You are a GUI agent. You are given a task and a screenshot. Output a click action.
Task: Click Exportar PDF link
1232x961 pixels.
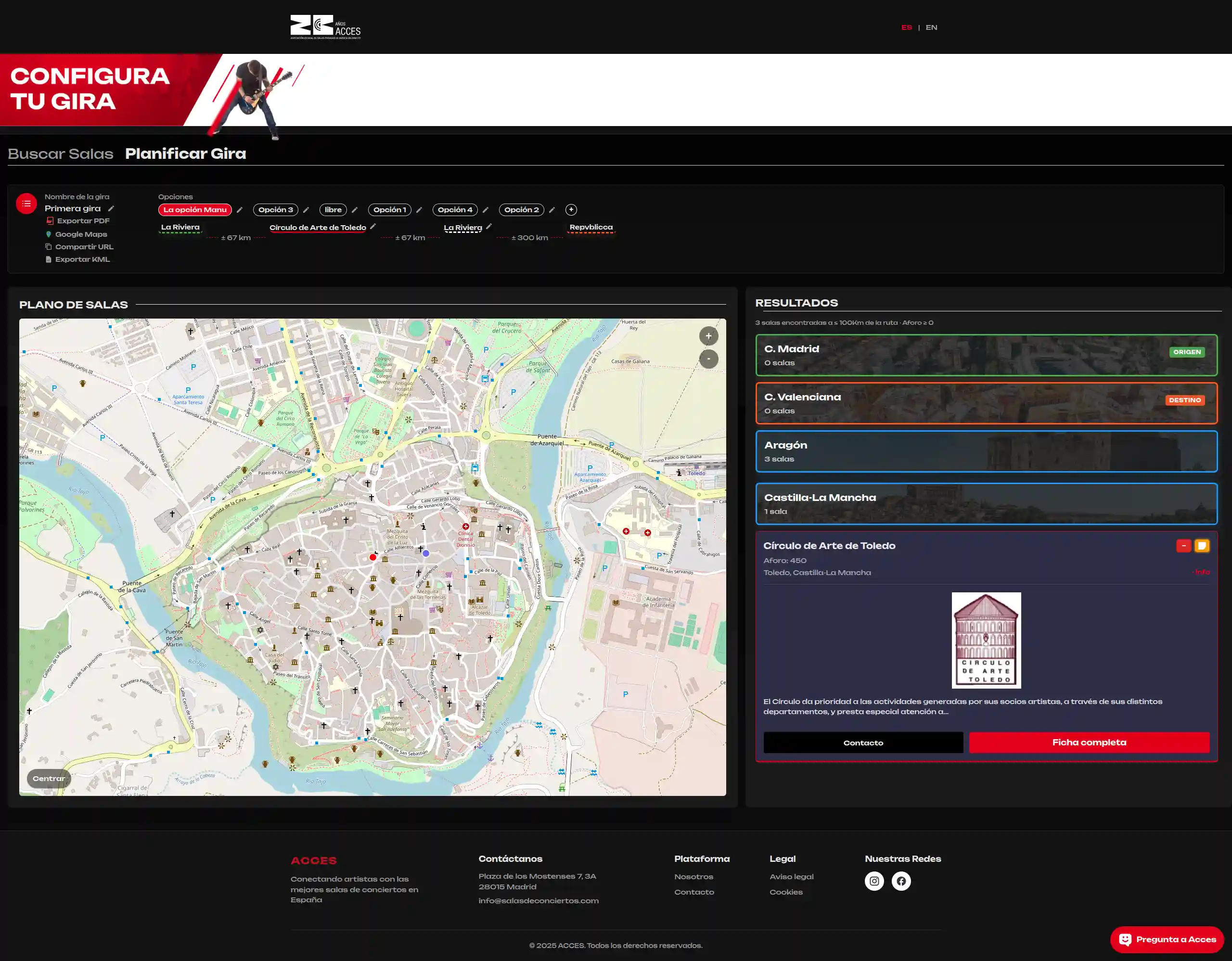83,221
